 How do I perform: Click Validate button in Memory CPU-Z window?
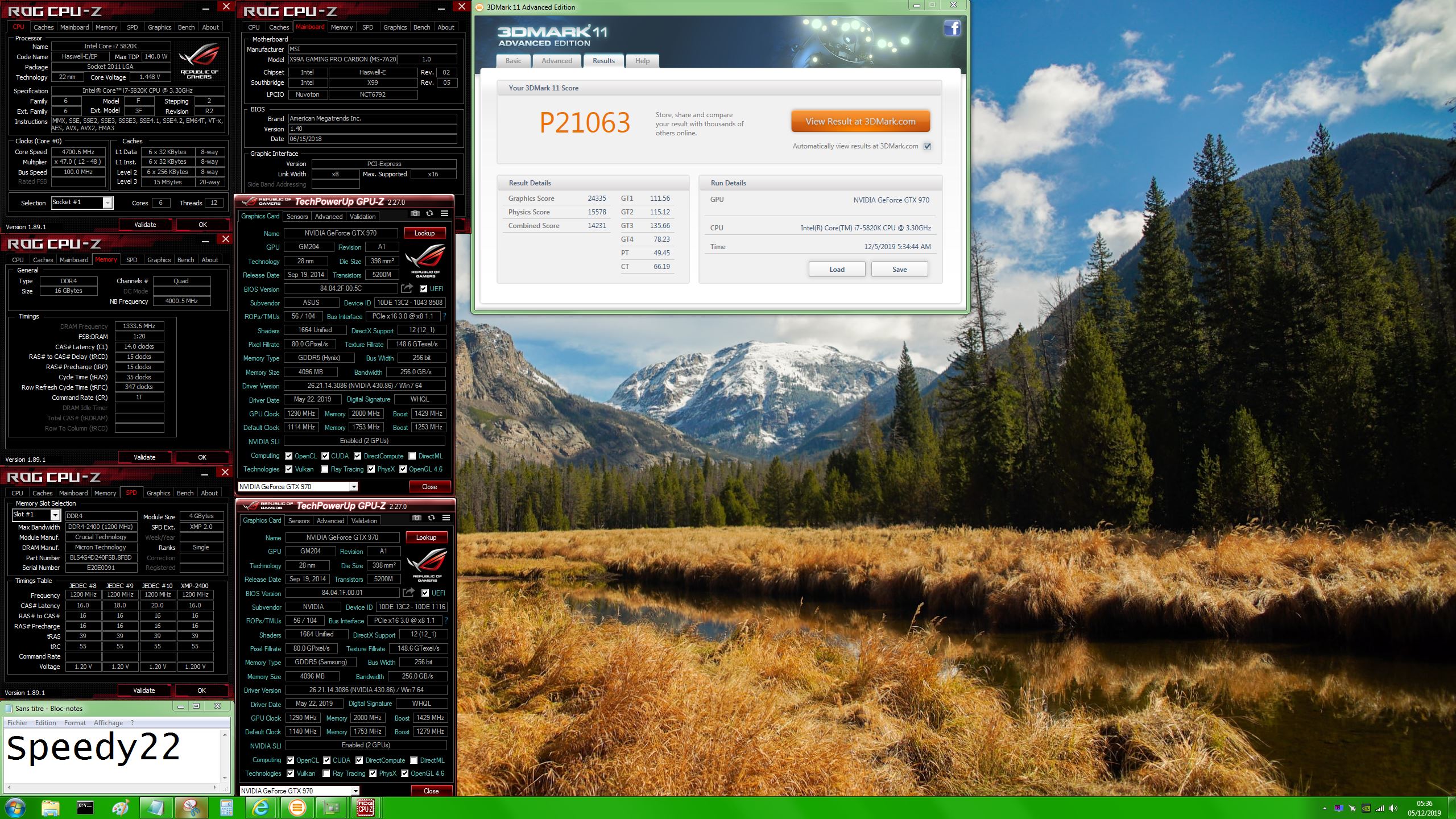coord(144,457)
